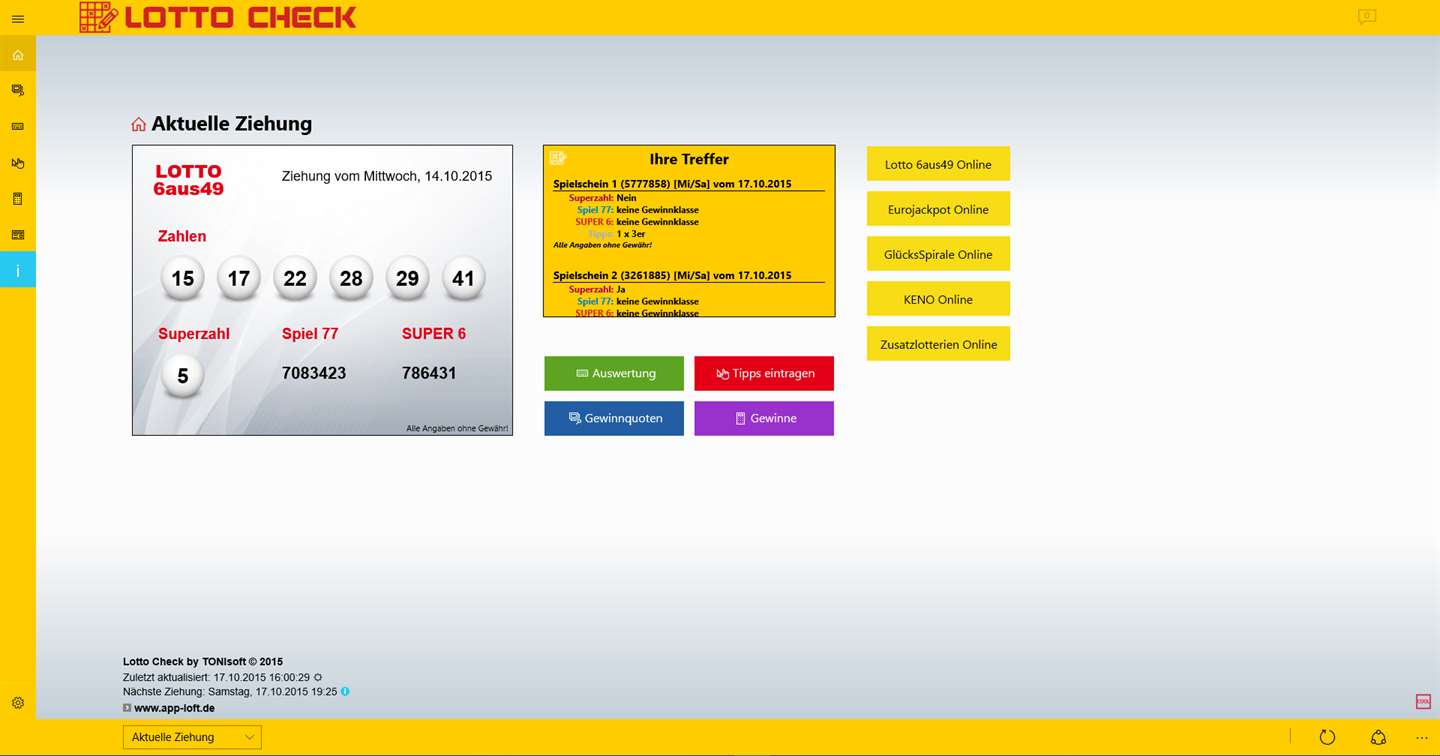Click the '1 x 3er' Tipps result
The width and height of the screenshot is (1440, 756).
point(630,234)
